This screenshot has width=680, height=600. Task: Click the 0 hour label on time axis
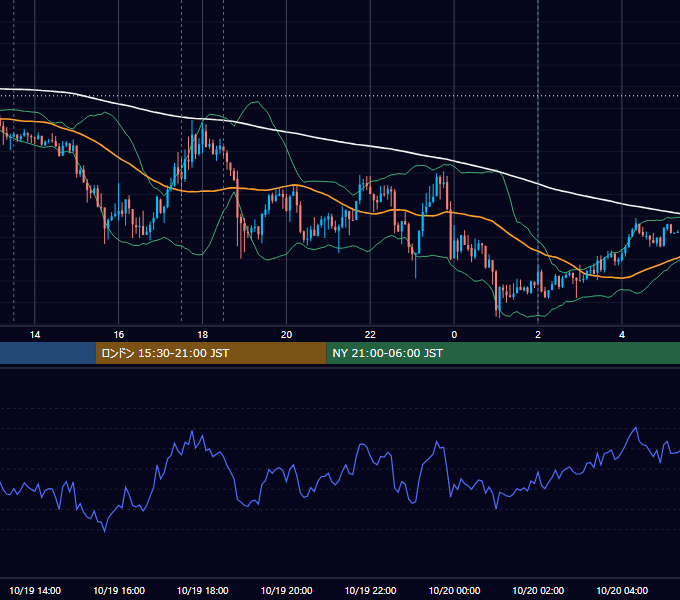[454, 335]
